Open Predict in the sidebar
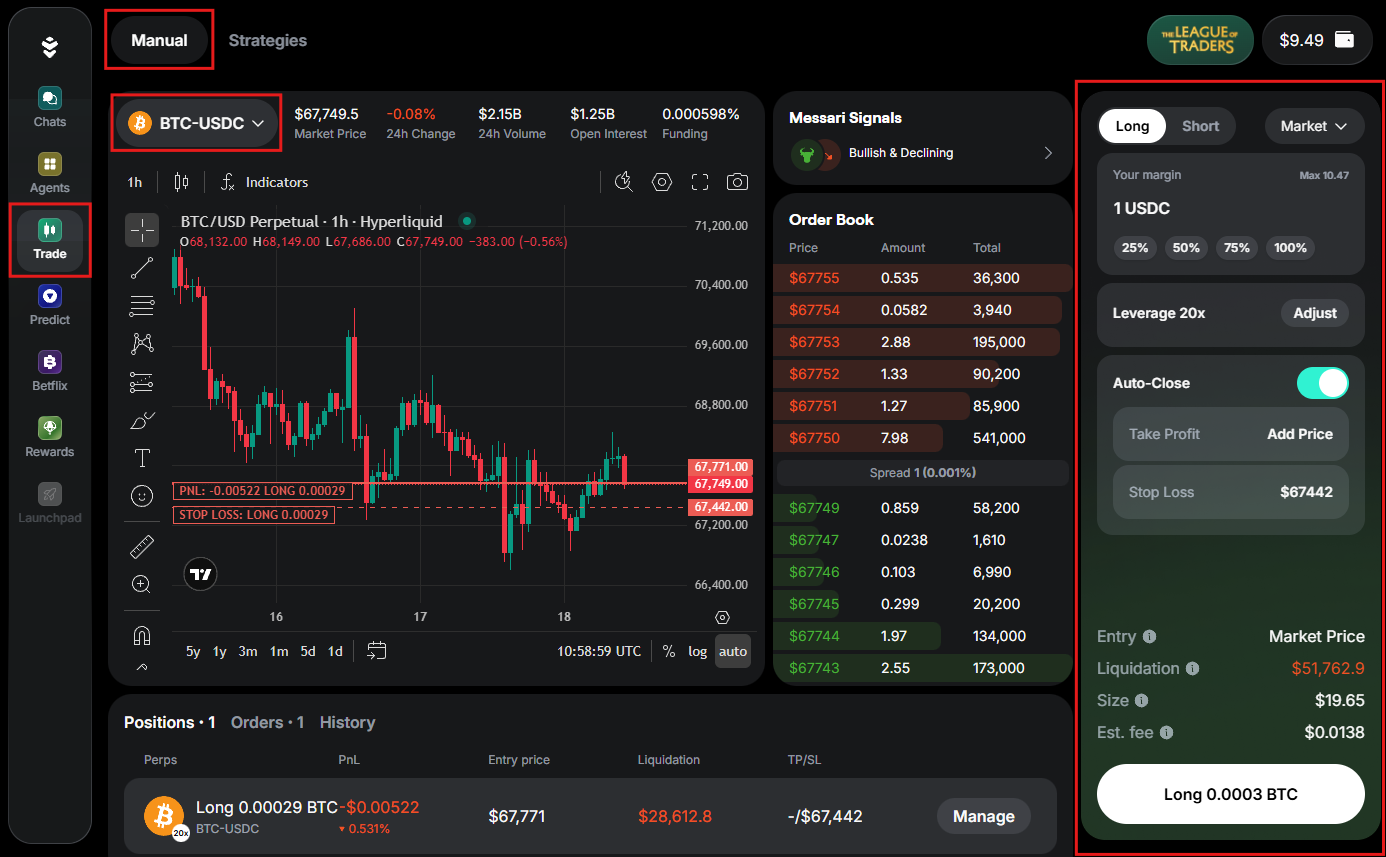This screenshot has height=857, width=1386. pos(50,306)
